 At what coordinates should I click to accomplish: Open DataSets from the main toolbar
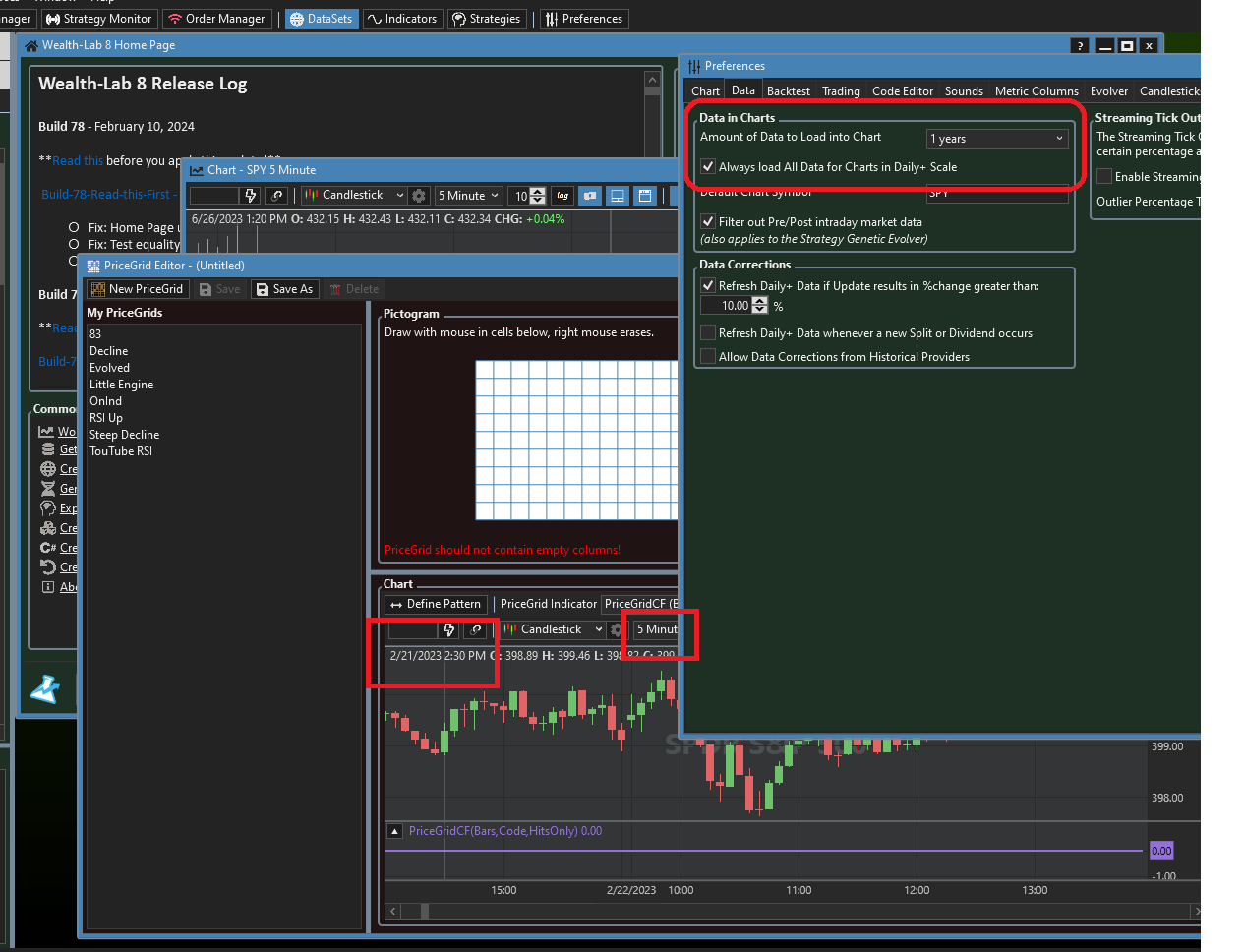[321, 19]
